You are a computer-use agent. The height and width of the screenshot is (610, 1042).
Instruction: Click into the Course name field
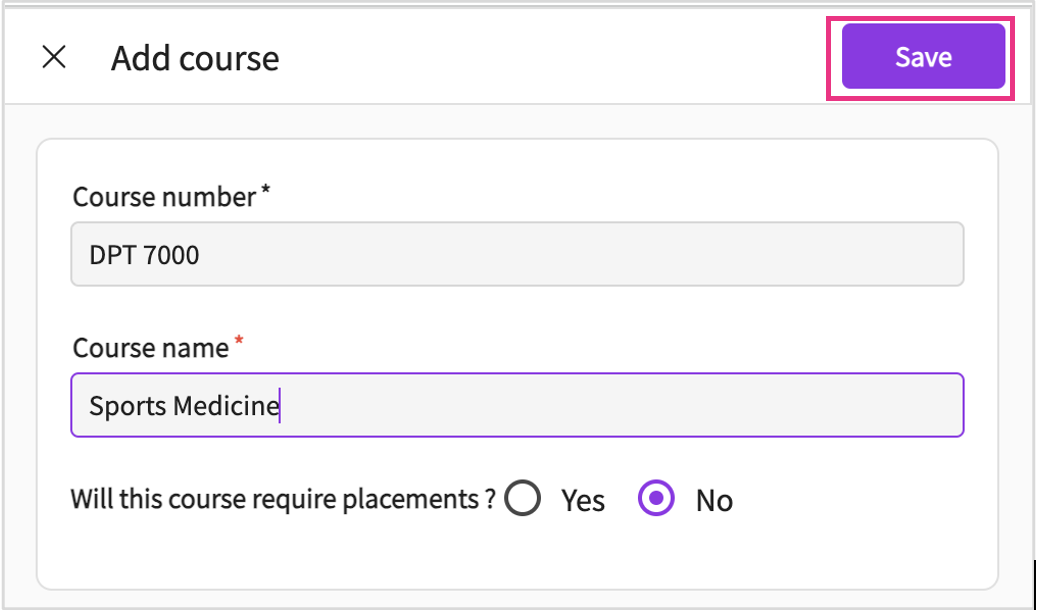point(517,405)
